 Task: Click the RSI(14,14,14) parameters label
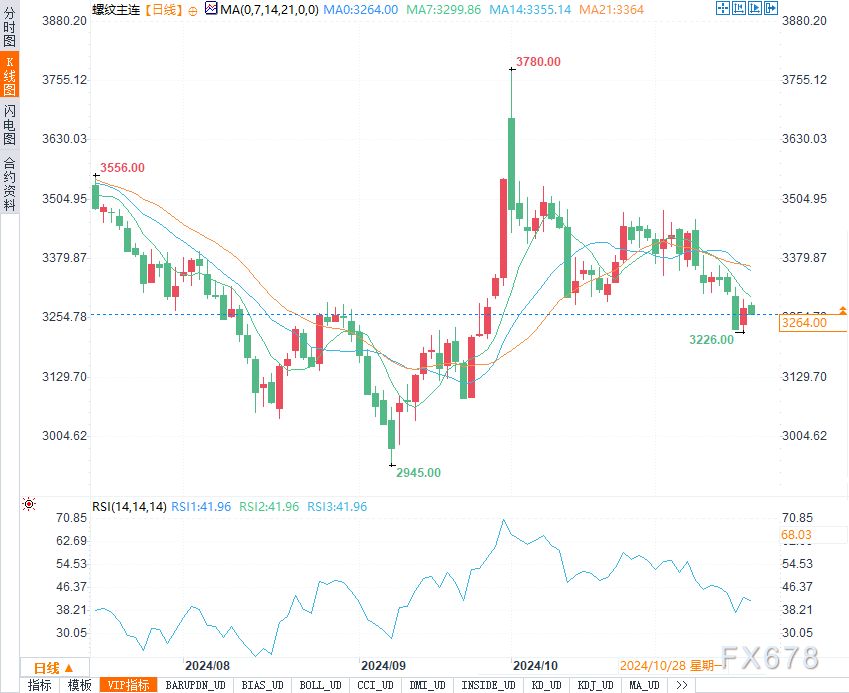pos(128,506)
